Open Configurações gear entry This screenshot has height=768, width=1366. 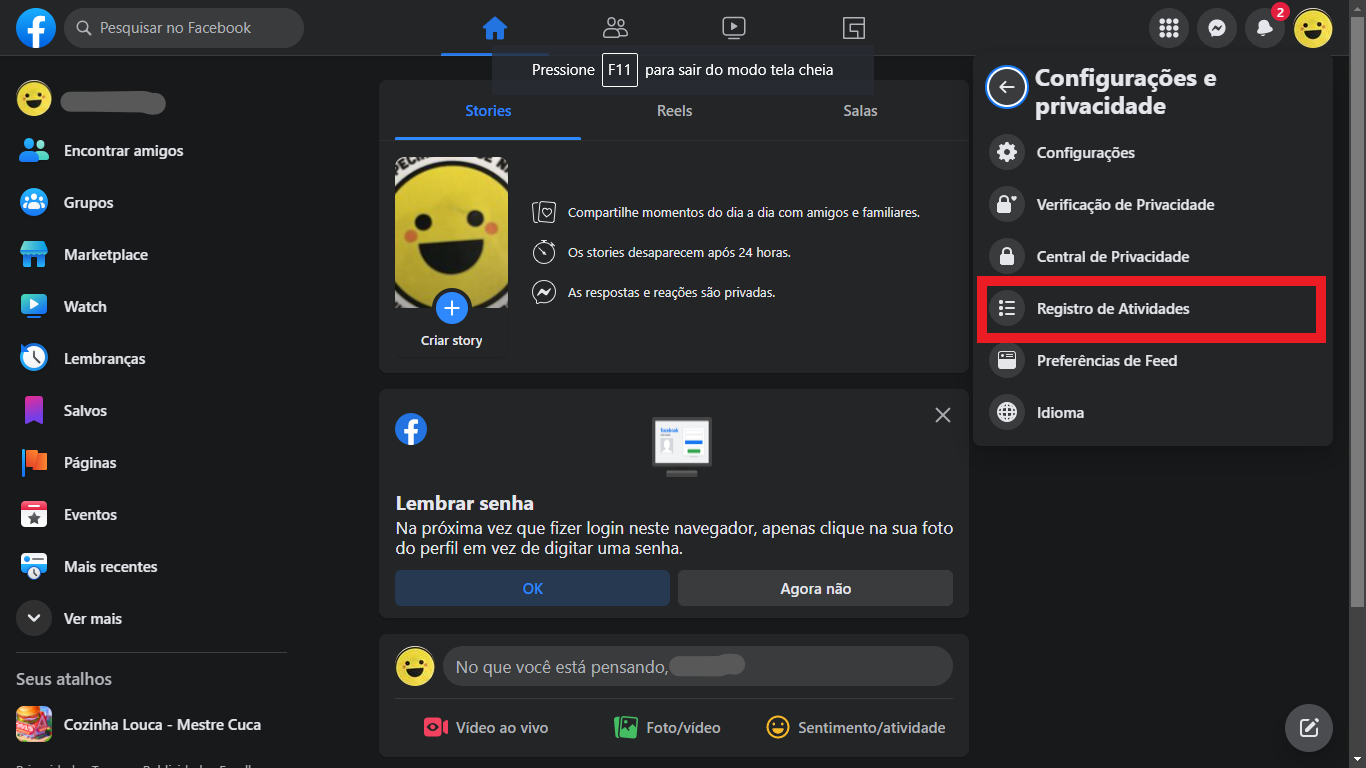point(1153,153)
